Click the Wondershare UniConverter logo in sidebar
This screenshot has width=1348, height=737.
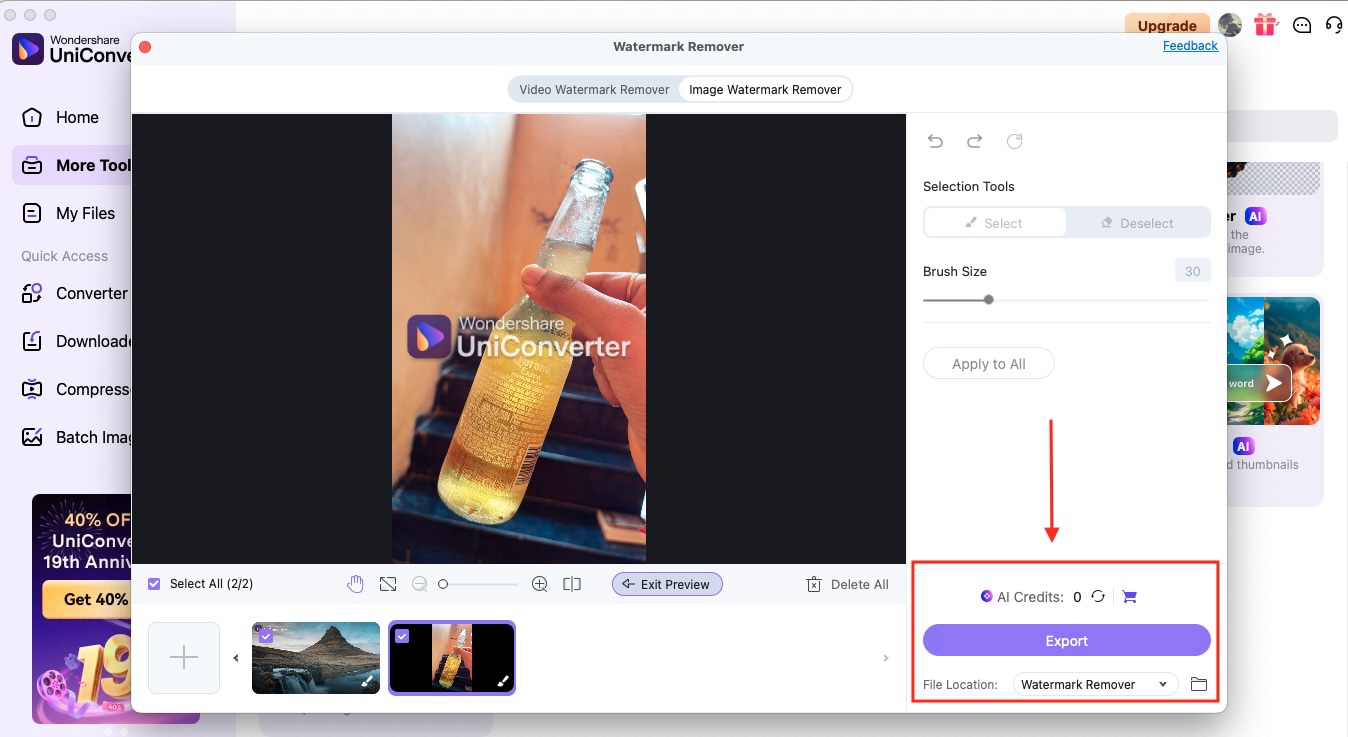pyautogui.click(x=72, y=49)
